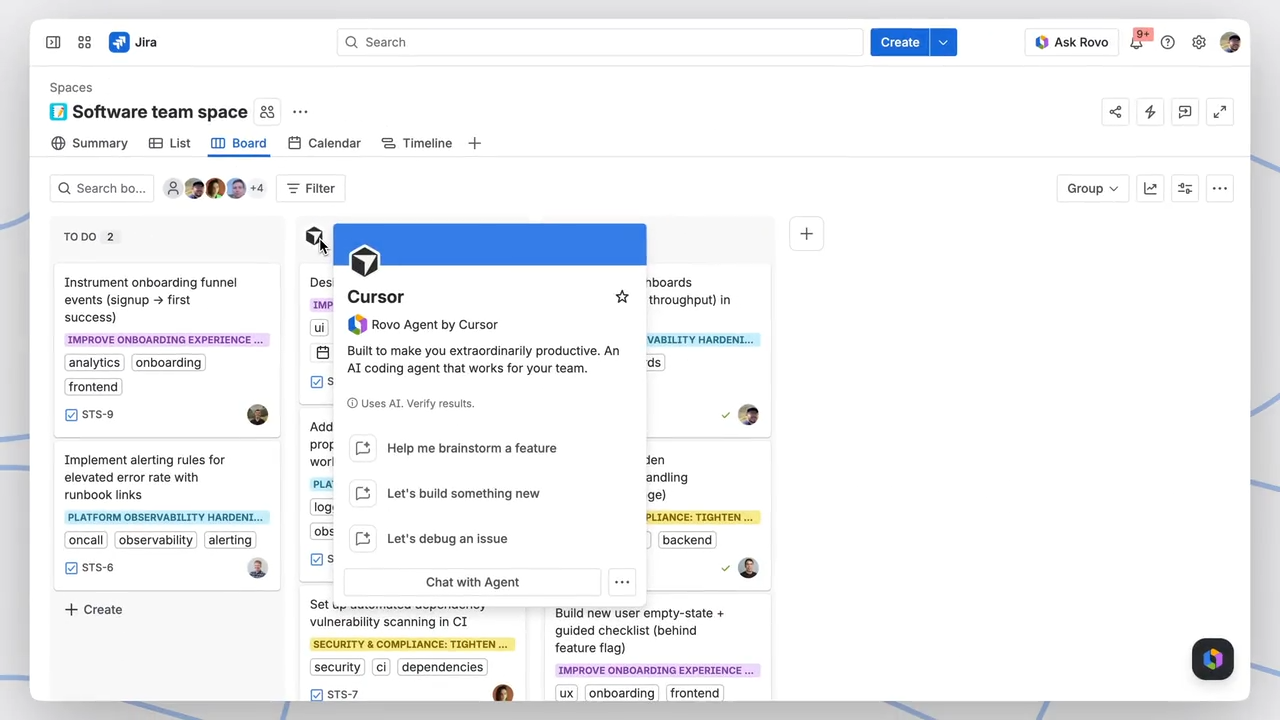Select the Board tab
The image size is (1280, 720).
[x=238, y=143]
